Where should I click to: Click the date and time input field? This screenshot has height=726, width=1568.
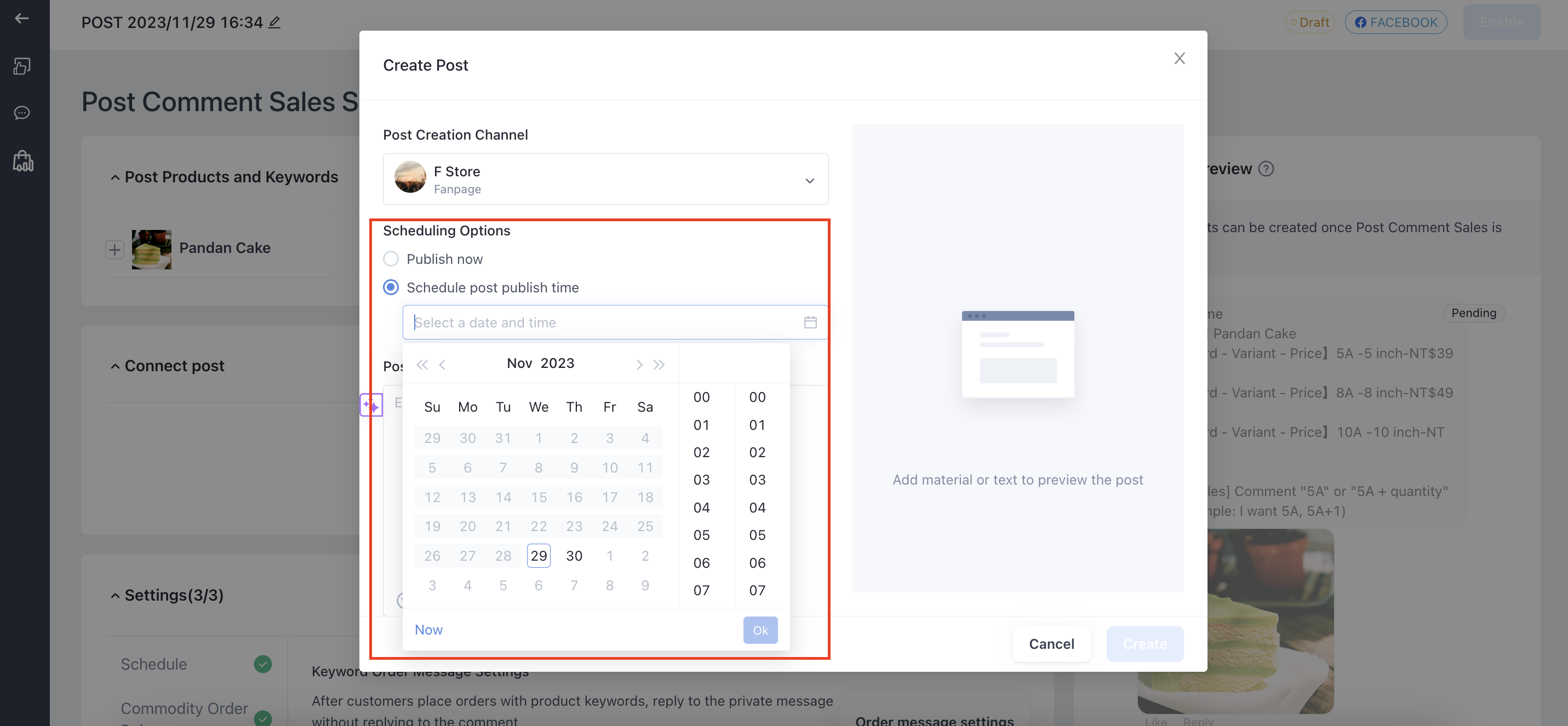point(615,322)
